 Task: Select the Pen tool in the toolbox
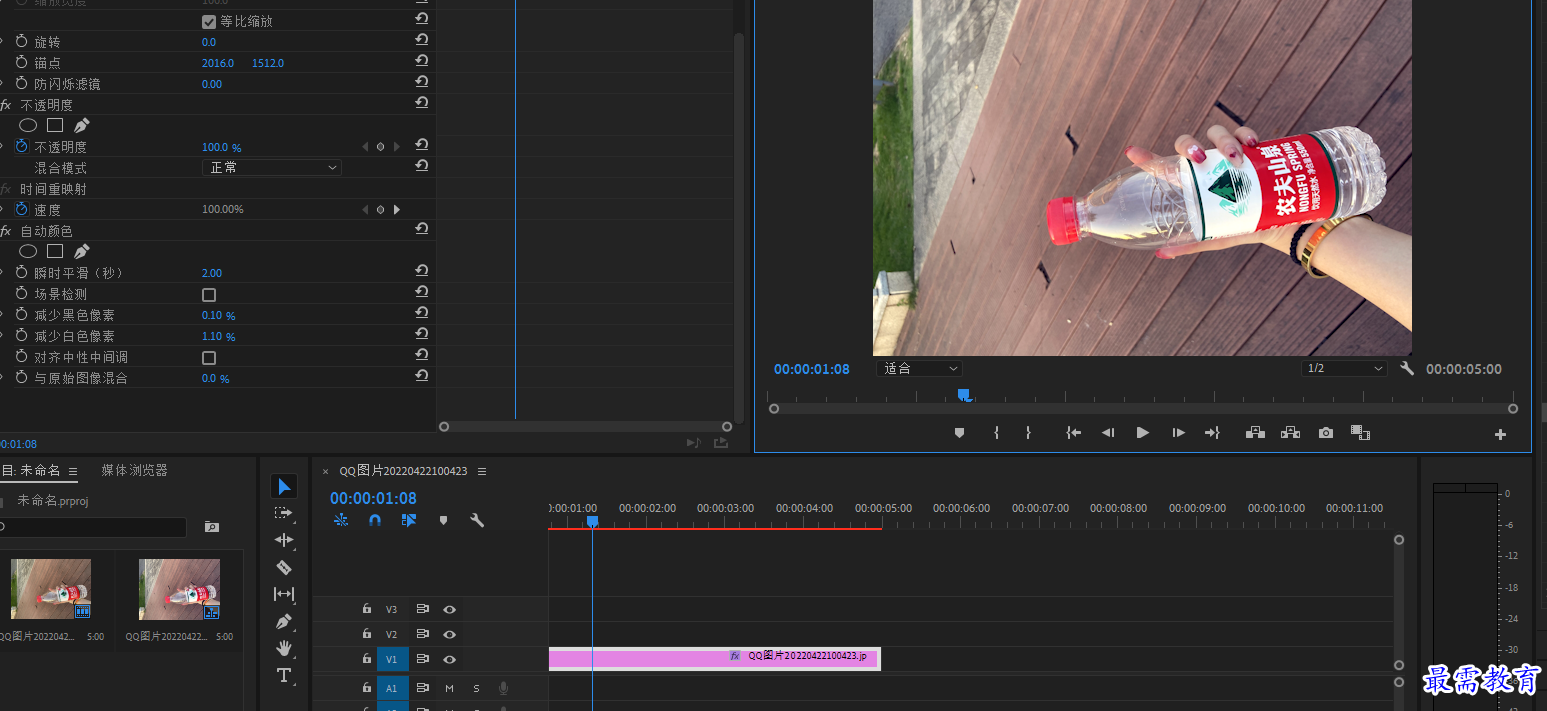(x=284, y=621)
